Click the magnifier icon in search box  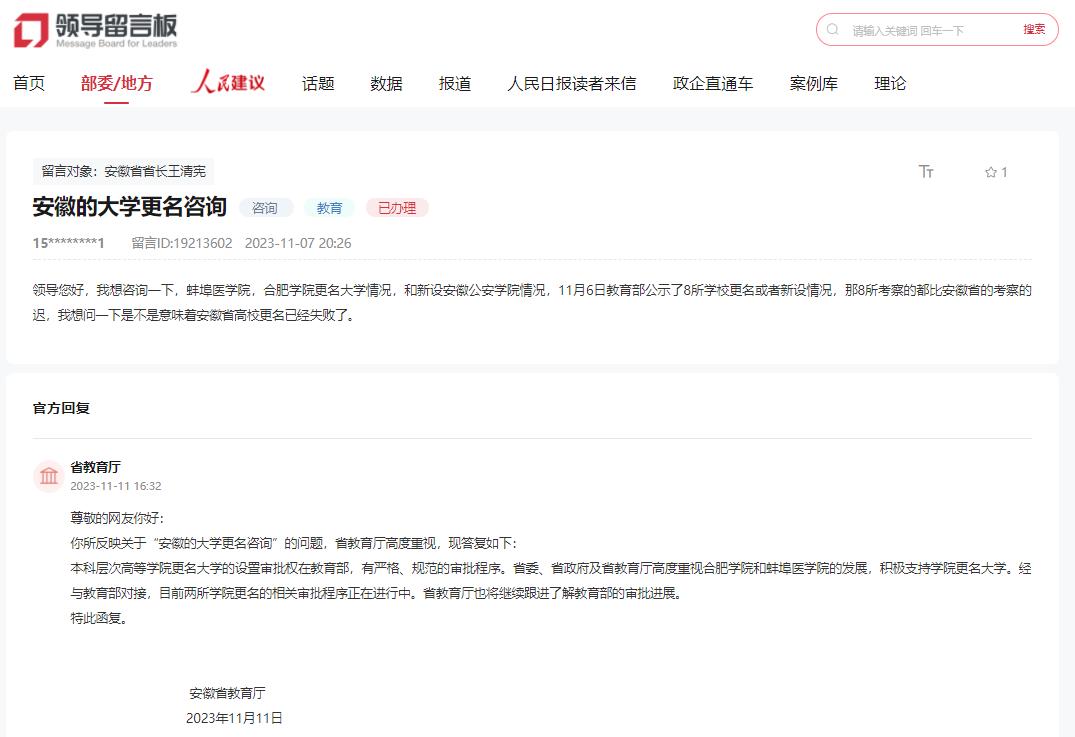[x=834, y=30]
